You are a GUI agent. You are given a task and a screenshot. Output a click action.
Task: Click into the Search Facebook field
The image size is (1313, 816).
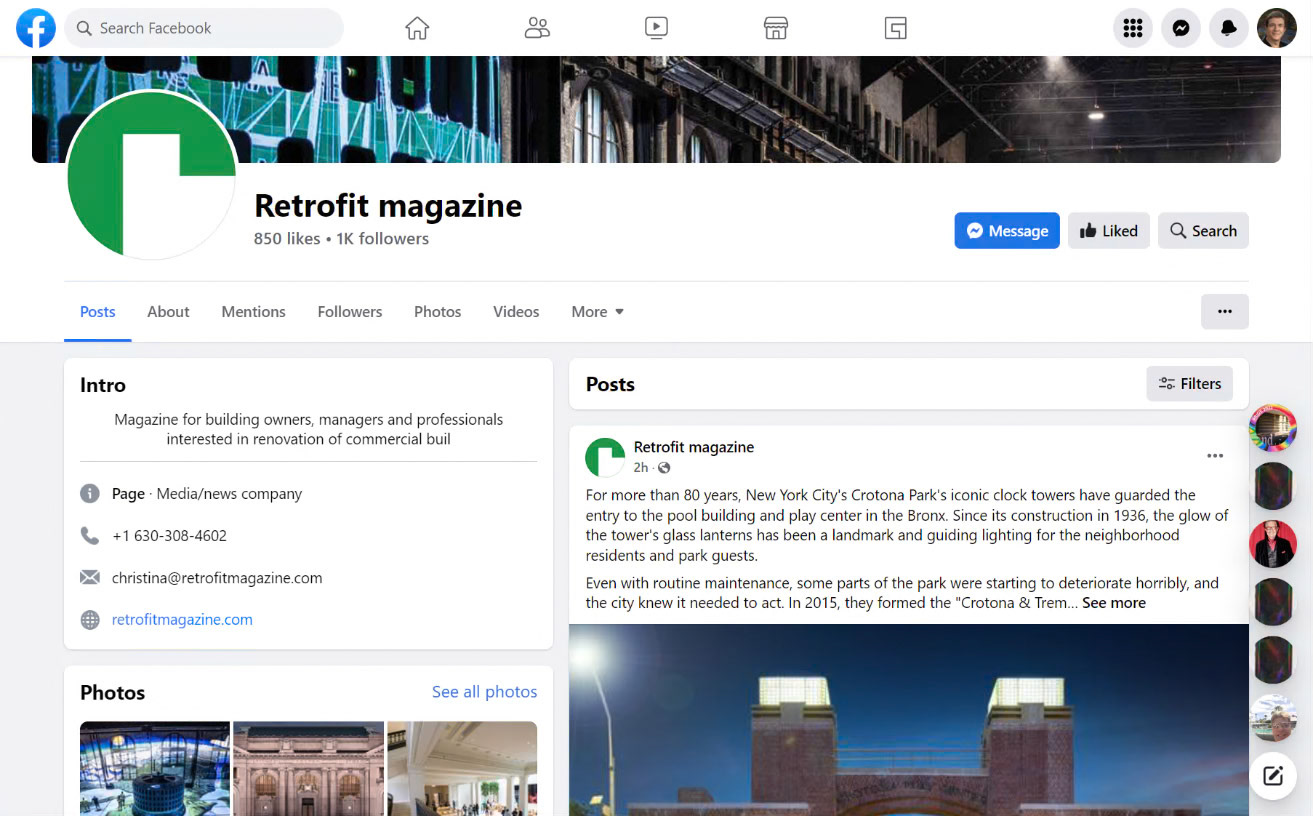[204, 28]
